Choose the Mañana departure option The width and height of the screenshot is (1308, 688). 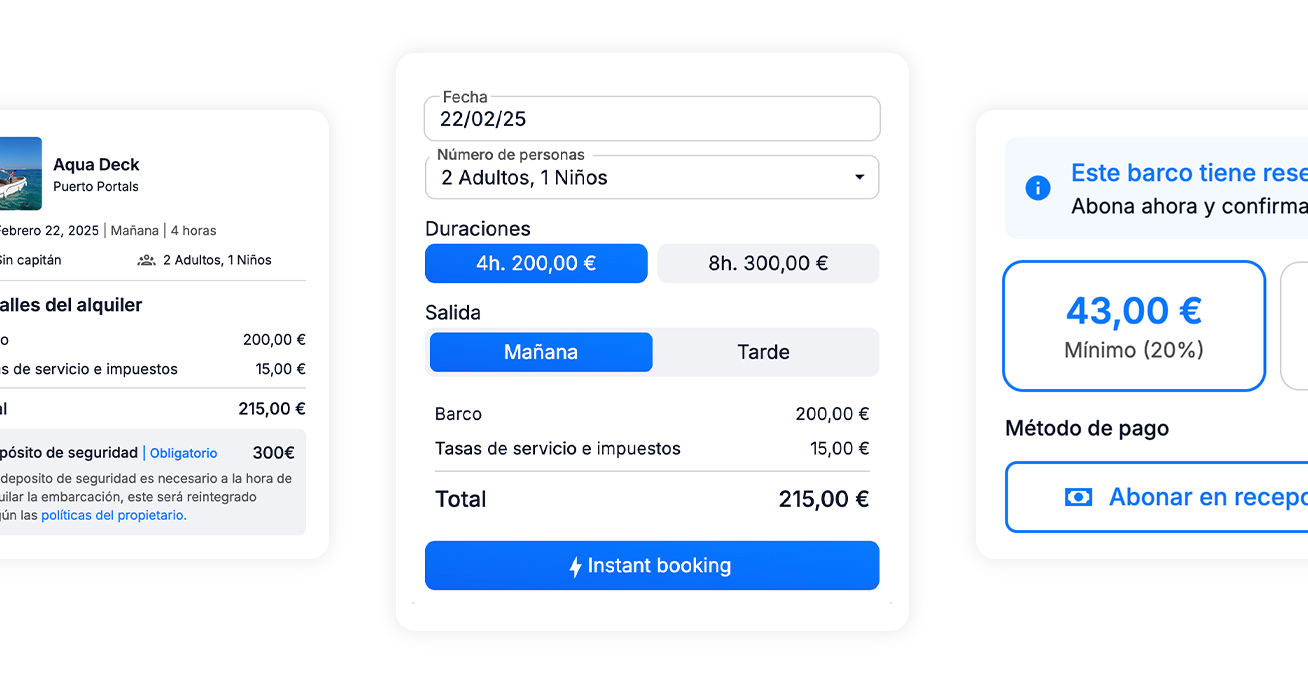click(x=541, y=352)
